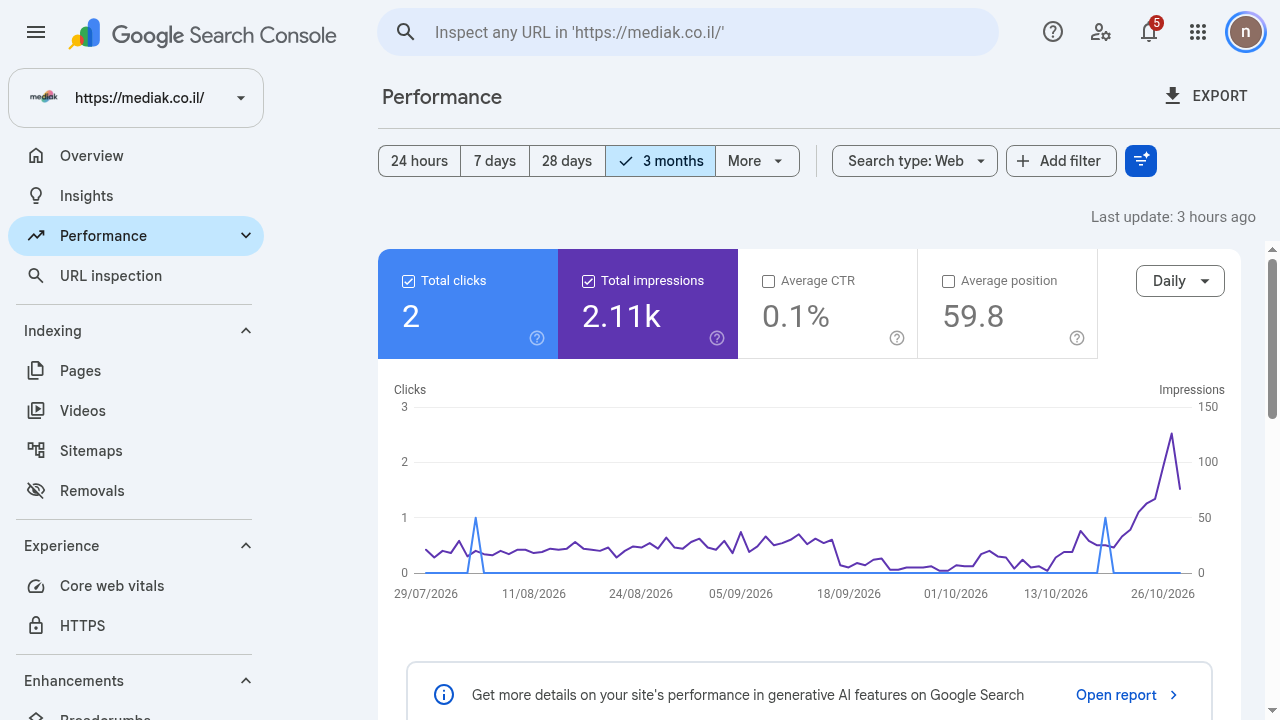
Task: Open Overview from the sidebar
Action: coord(136,156)
